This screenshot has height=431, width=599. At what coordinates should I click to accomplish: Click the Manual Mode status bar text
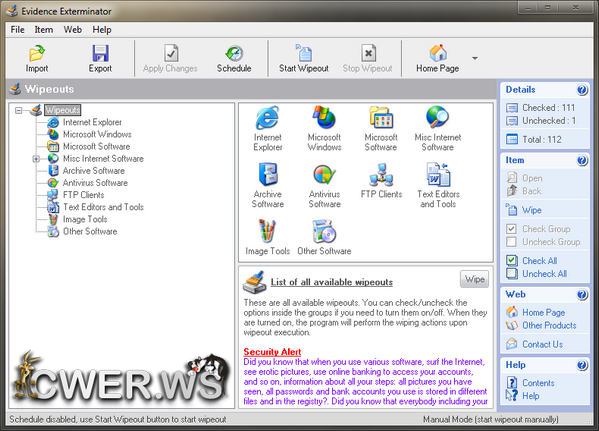coord(491,420)
